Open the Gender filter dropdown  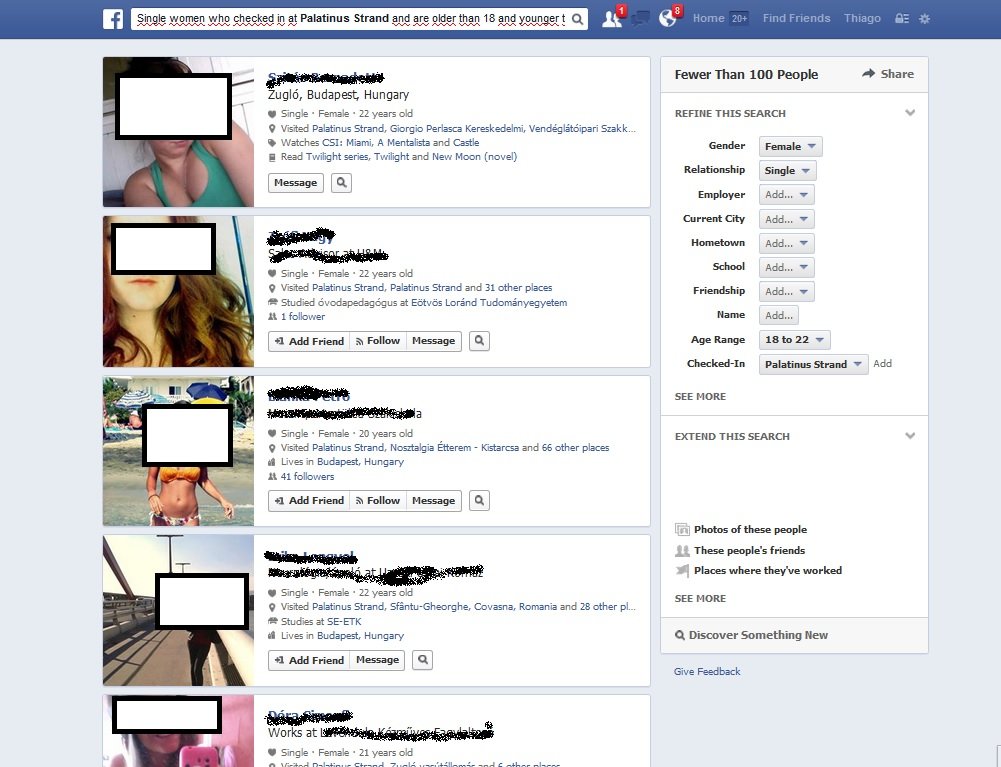pyautogui.click(x=790, y=147)
